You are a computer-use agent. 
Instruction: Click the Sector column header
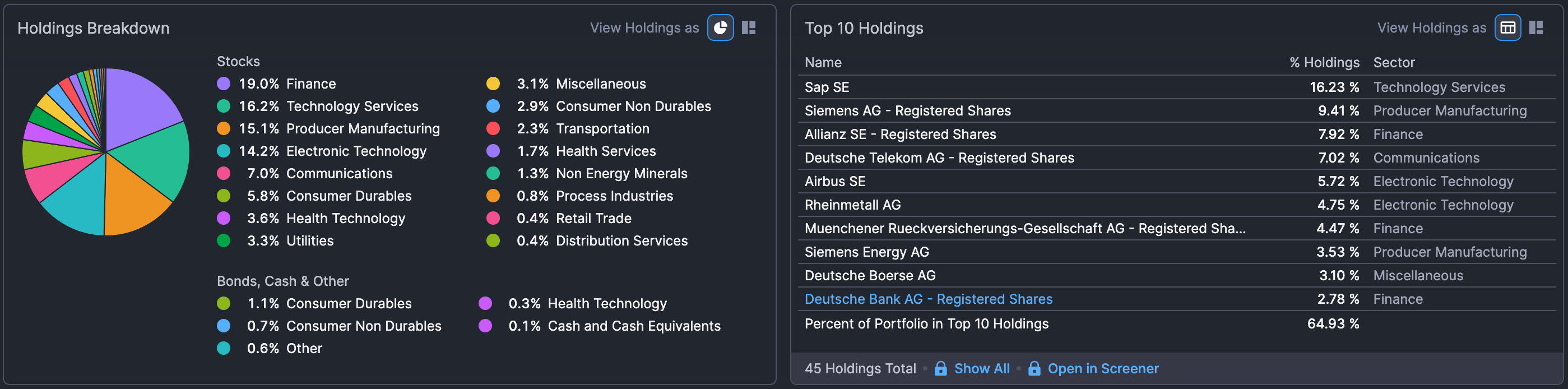coord(1394,63)
